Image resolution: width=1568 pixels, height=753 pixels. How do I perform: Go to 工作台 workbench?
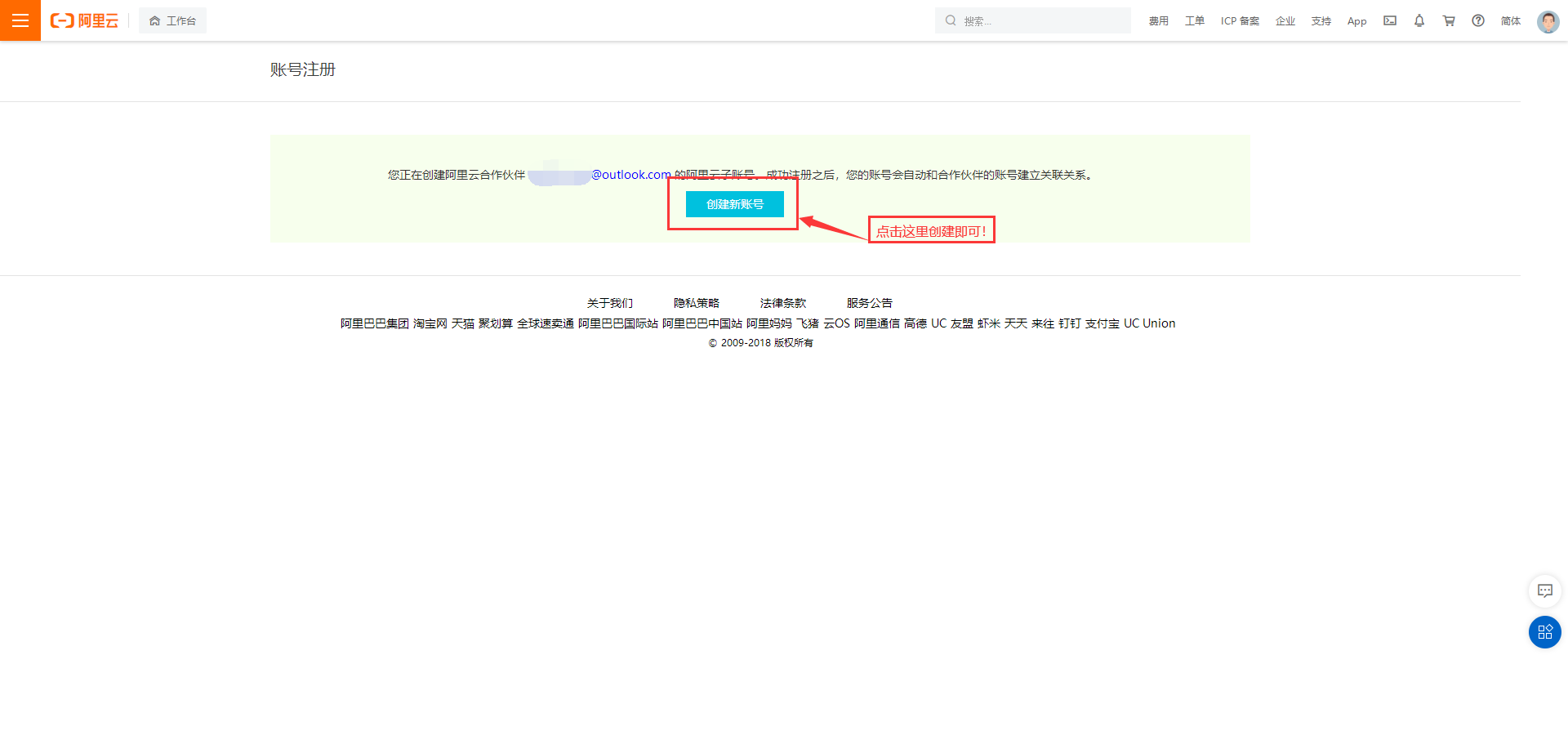[172, 20]
